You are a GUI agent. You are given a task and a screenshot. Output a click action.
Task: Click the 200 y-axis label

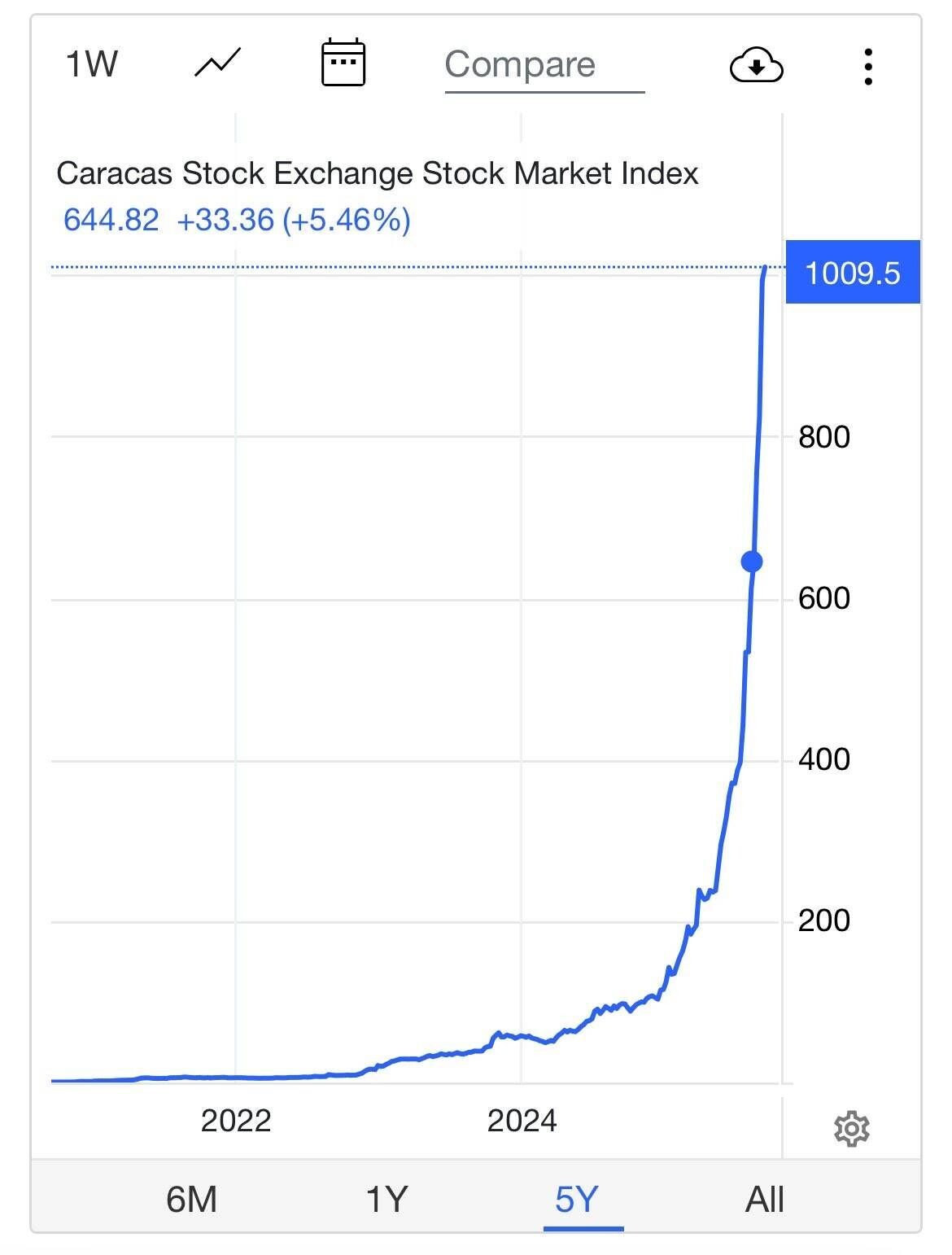coord(823,920)
